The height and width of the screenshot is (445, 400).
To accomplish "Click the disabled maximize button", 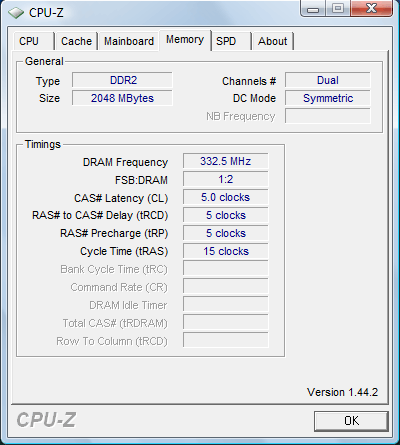I will (x=338, y=9).
